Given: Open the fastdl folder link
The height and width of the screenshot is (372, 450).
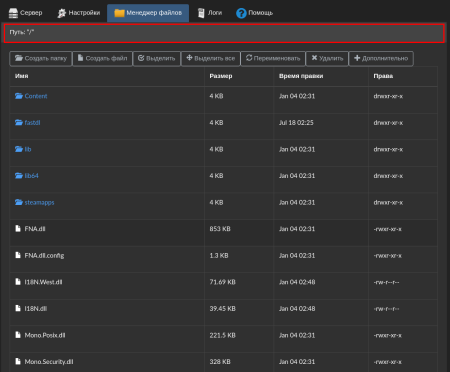Looking at the screenshot, I should coord(32,123).
